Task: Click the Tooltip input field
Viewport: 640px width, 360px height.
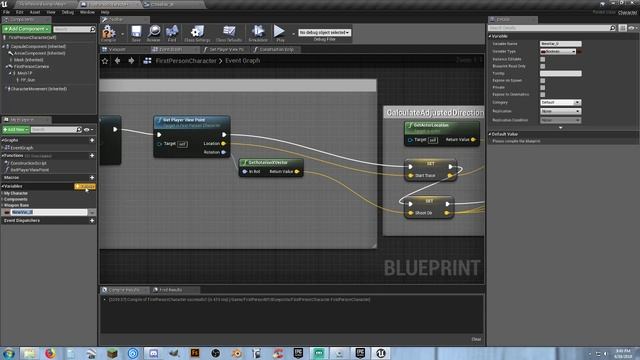Action: [560, 73]
